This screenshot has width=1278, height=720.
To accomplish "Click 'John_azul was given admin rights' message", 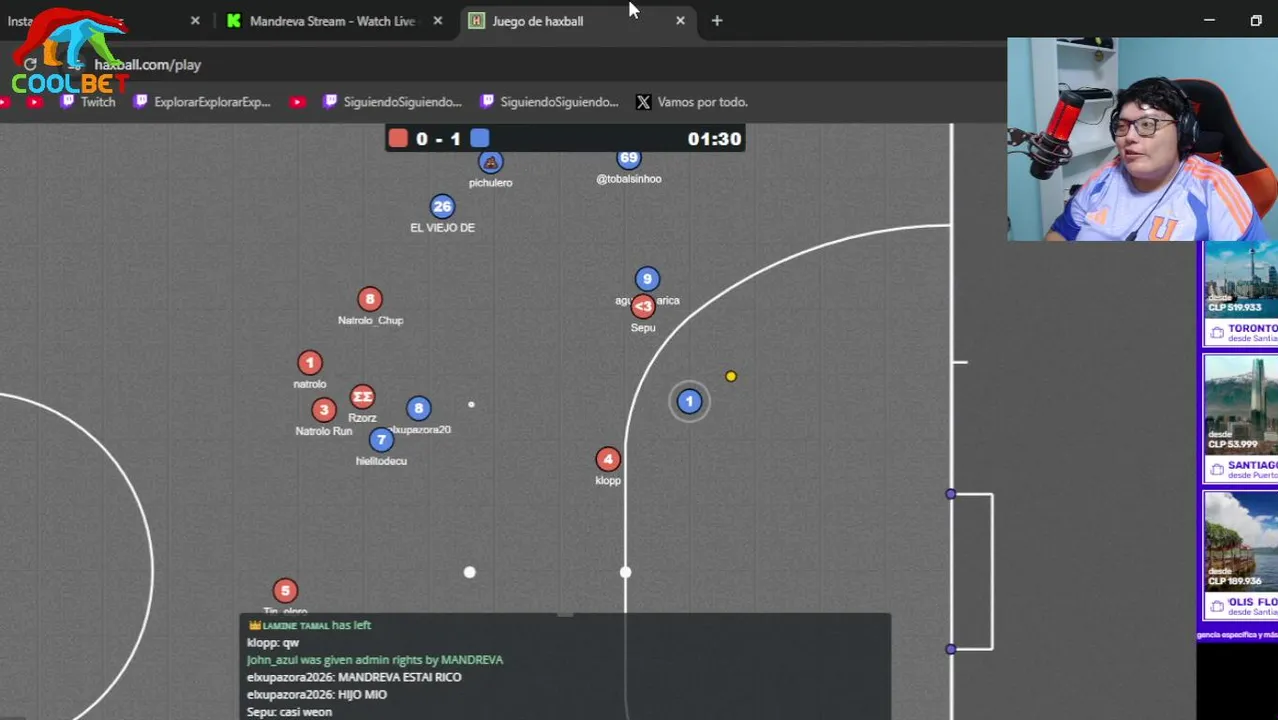I will pyautogui.click(x=375, y=660).
